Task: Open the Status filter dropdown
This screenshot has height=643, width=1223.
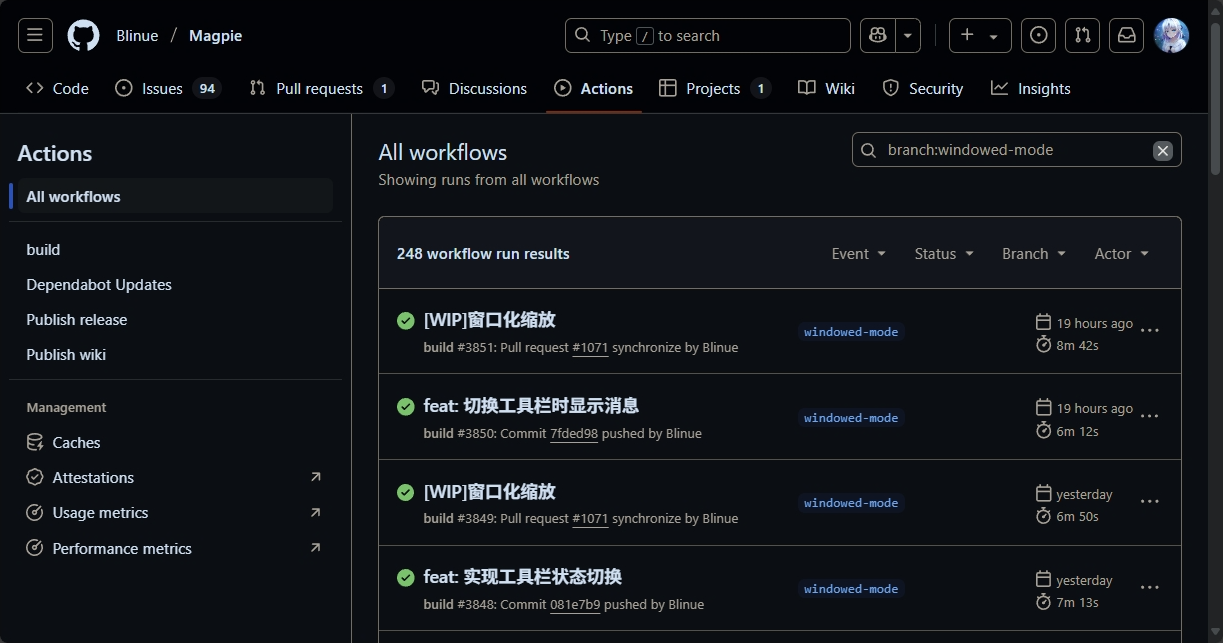Action: 944,254
